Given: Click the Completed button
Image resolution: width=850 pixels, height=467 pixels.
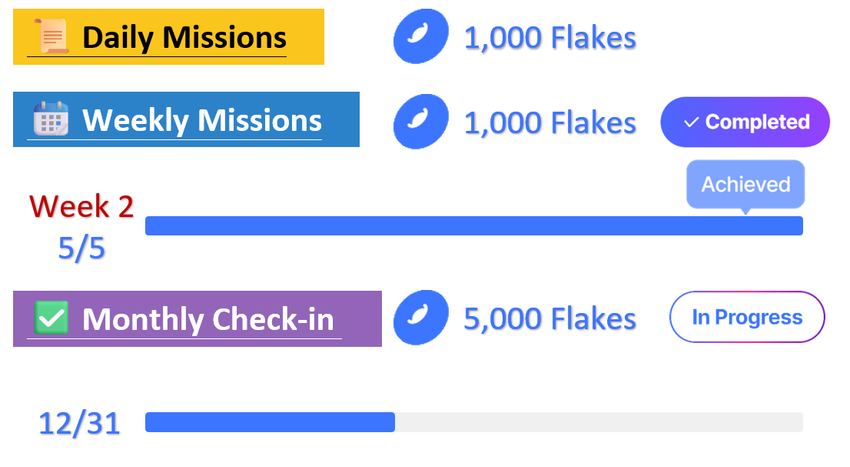Looking at the screenshot, I should (x=745, y=122).
